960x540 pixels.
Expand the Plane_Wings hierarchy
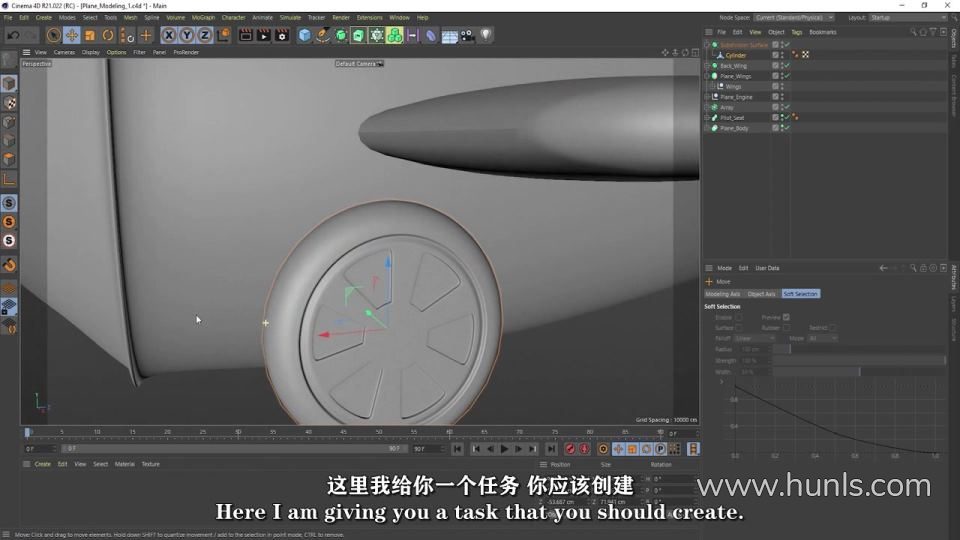[x=707, y=76]
